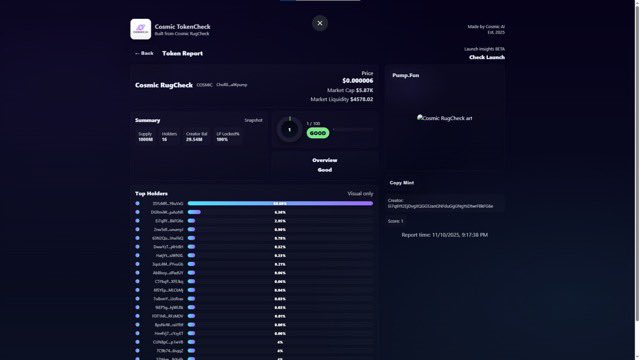Click the Cosmic TokenCheck logo icon
640x360 pixels.
[x=140, y=29]
